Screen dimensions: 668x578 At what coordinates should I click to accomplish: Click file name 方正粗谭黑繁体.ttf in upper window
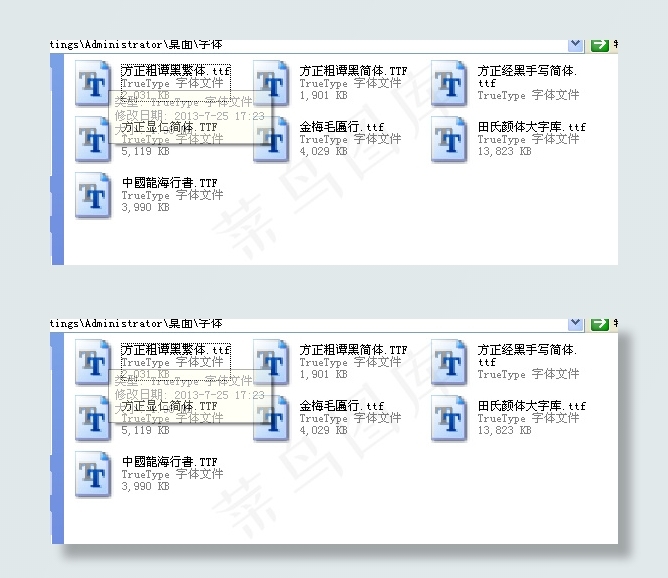point(176,71)
